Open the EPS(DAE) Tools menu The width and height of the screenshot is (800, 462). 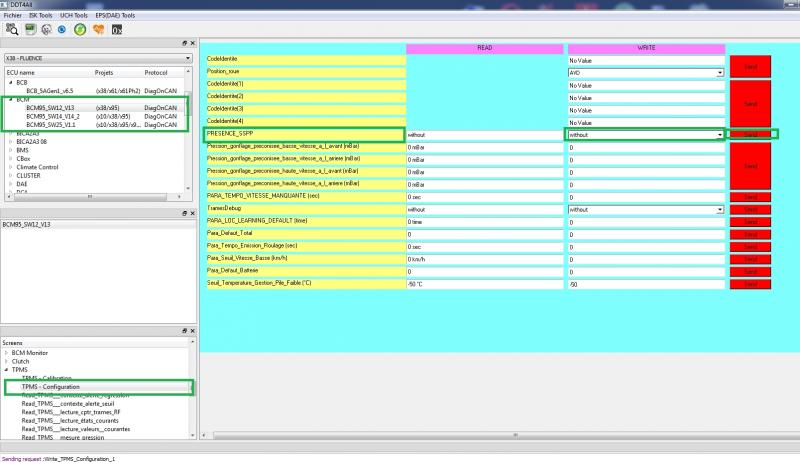click(x=115, y=15)
